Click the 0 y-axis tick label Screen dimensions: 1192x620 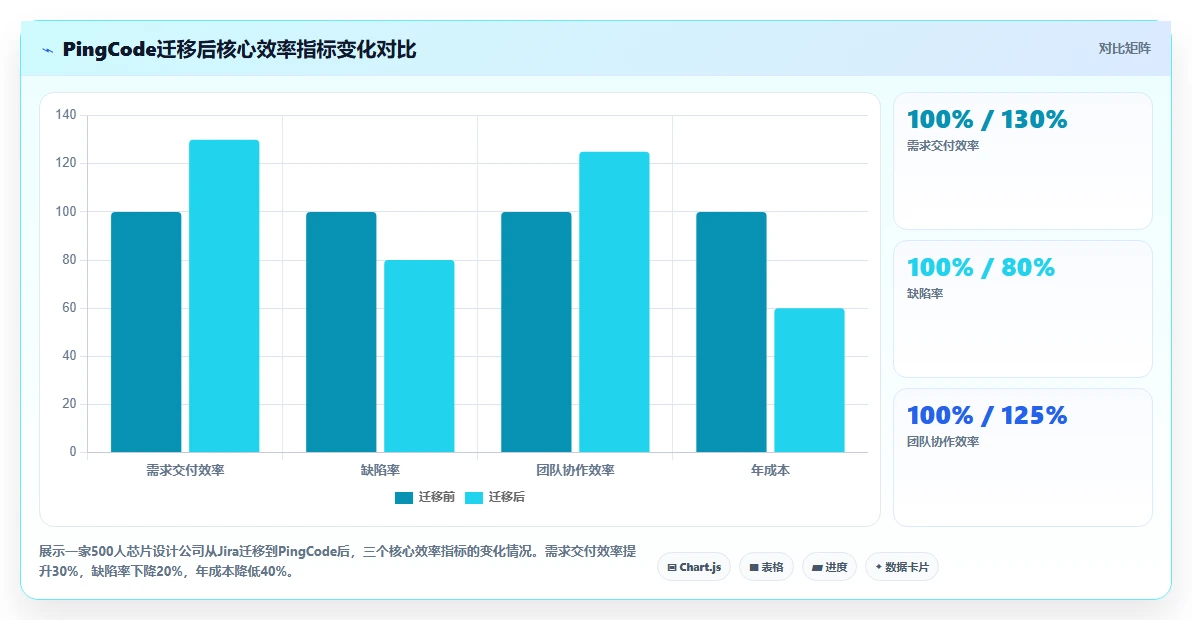point(73,451)
